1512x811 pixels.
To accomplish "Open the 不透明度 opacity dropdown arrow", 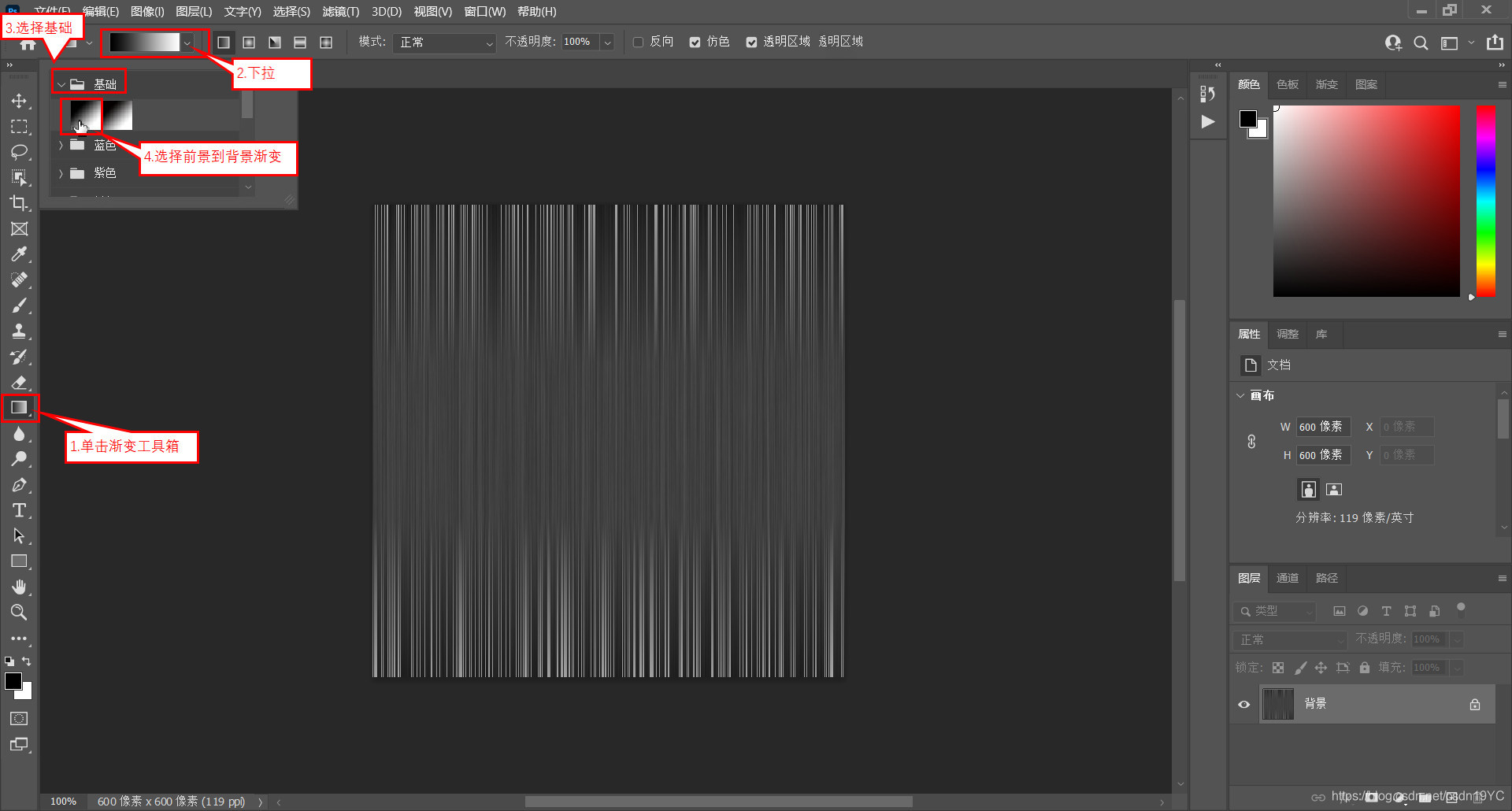I will tap(607, 43).
